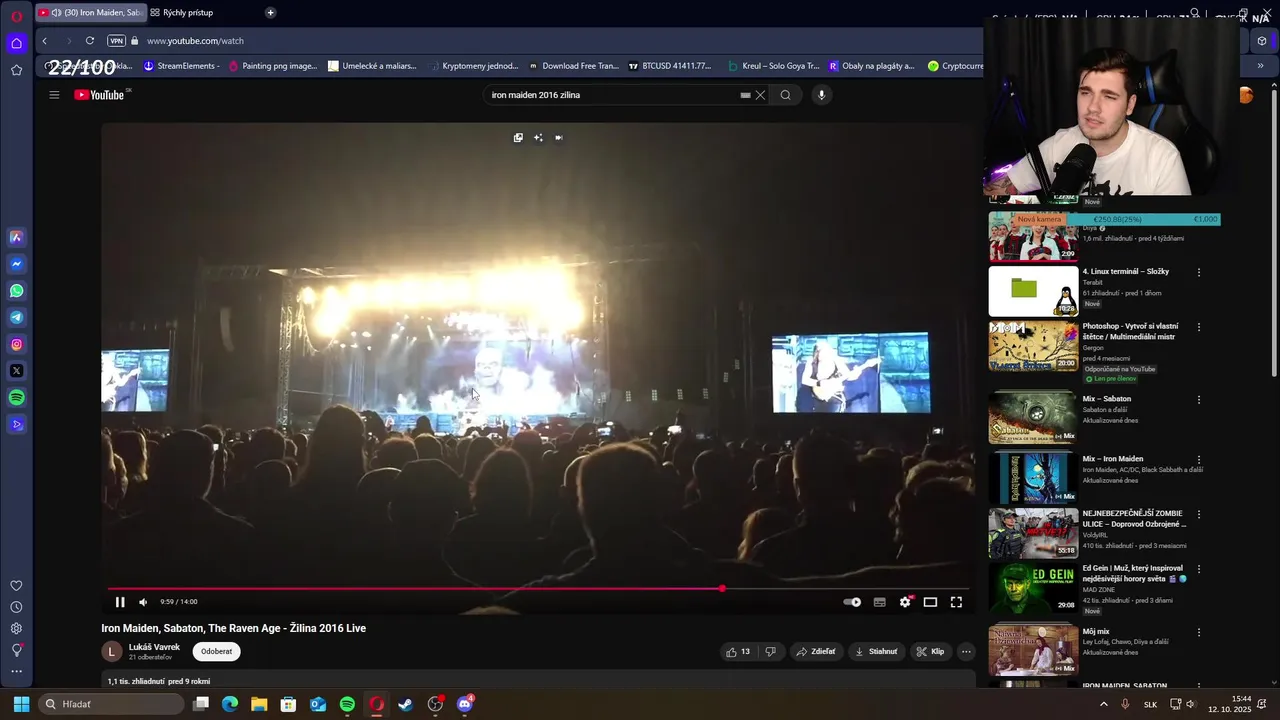Enter fullscreen mode
This screenshot has height=720, width=1280.
[x=956, y=602]
